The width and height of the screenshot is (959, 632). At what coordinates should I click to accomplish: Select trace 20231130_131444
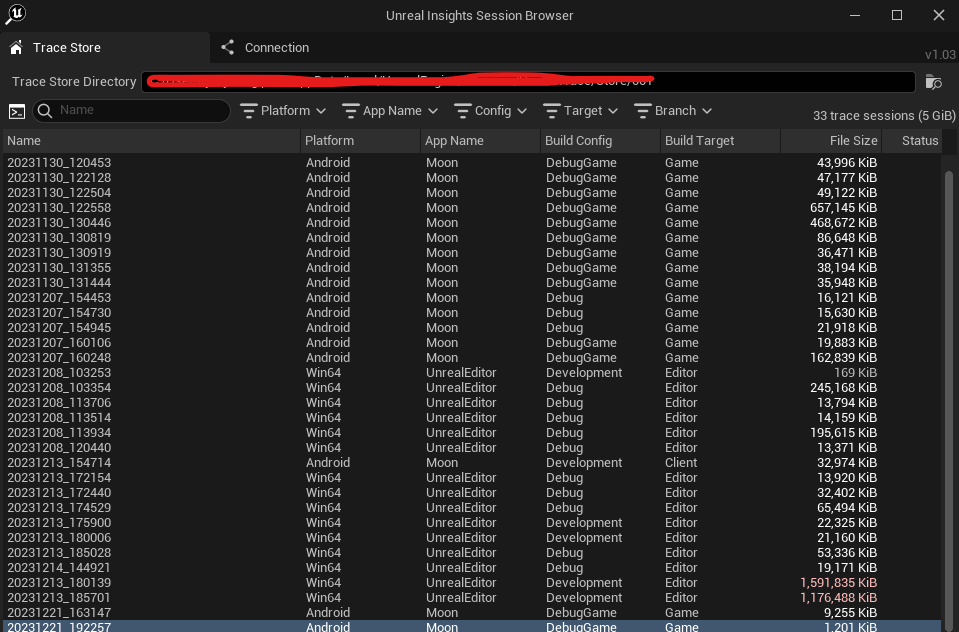click(x=472, y=283)
